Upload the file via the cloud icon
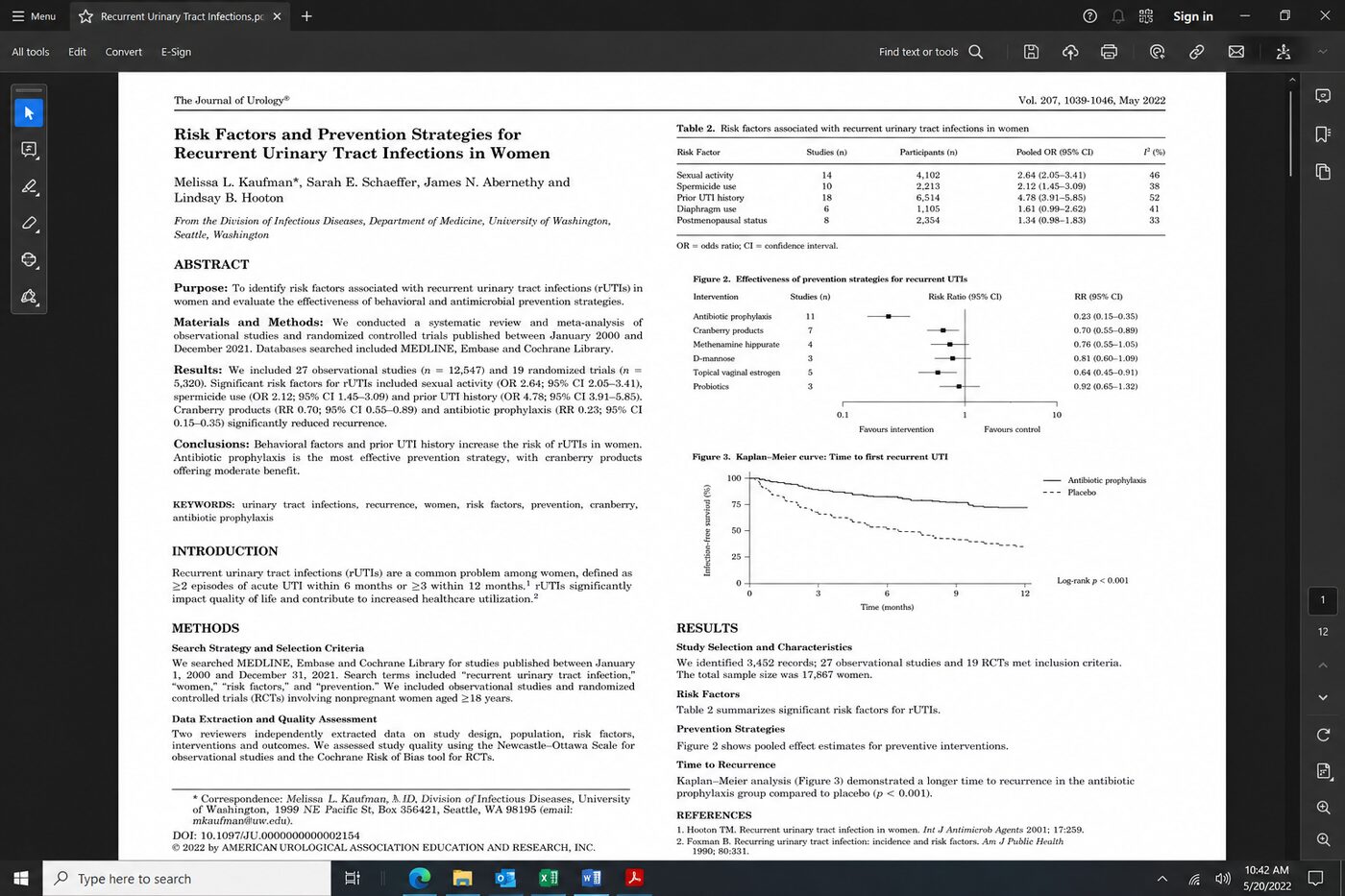Image resolution: width=1345 pixels, height=896 pixels. coord(1070,52)
